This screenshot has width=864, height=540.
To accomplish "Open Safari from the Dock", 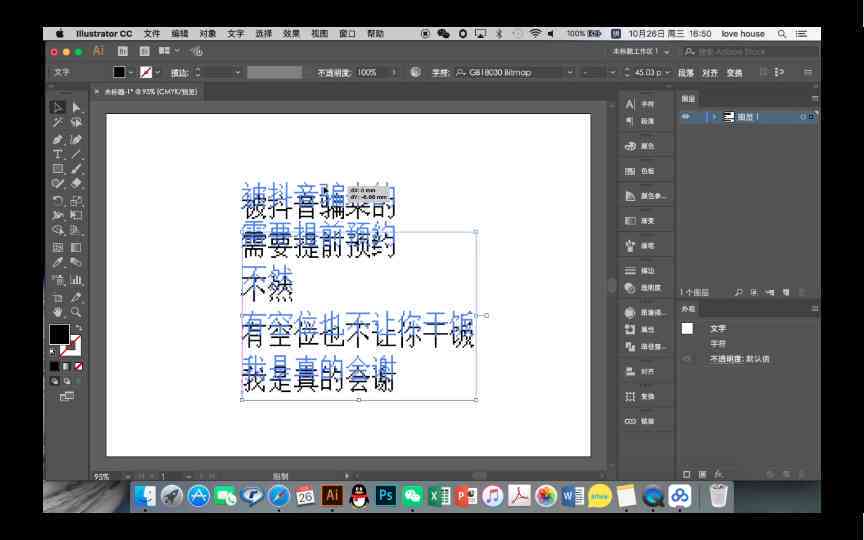I will [x=279, y=496].
